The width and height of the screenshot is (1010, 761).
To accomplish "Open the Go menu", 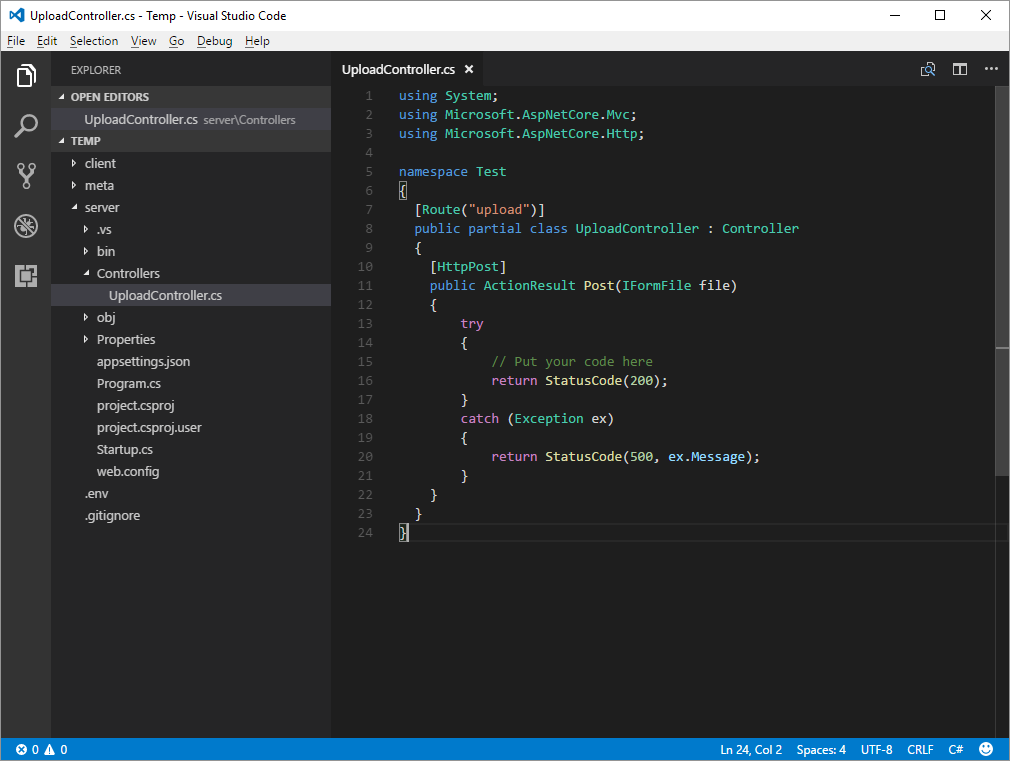I will pos(176,41).
